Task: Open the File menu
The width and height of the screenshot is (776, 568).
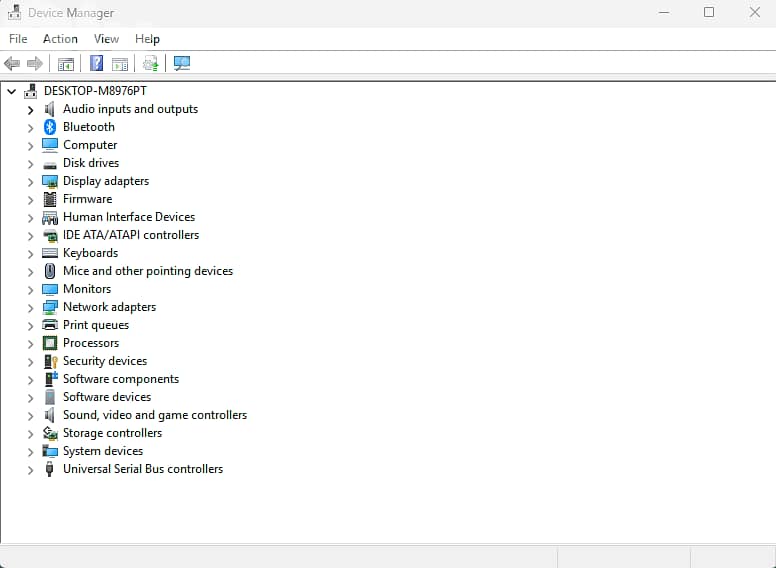Action: point(18,39)
